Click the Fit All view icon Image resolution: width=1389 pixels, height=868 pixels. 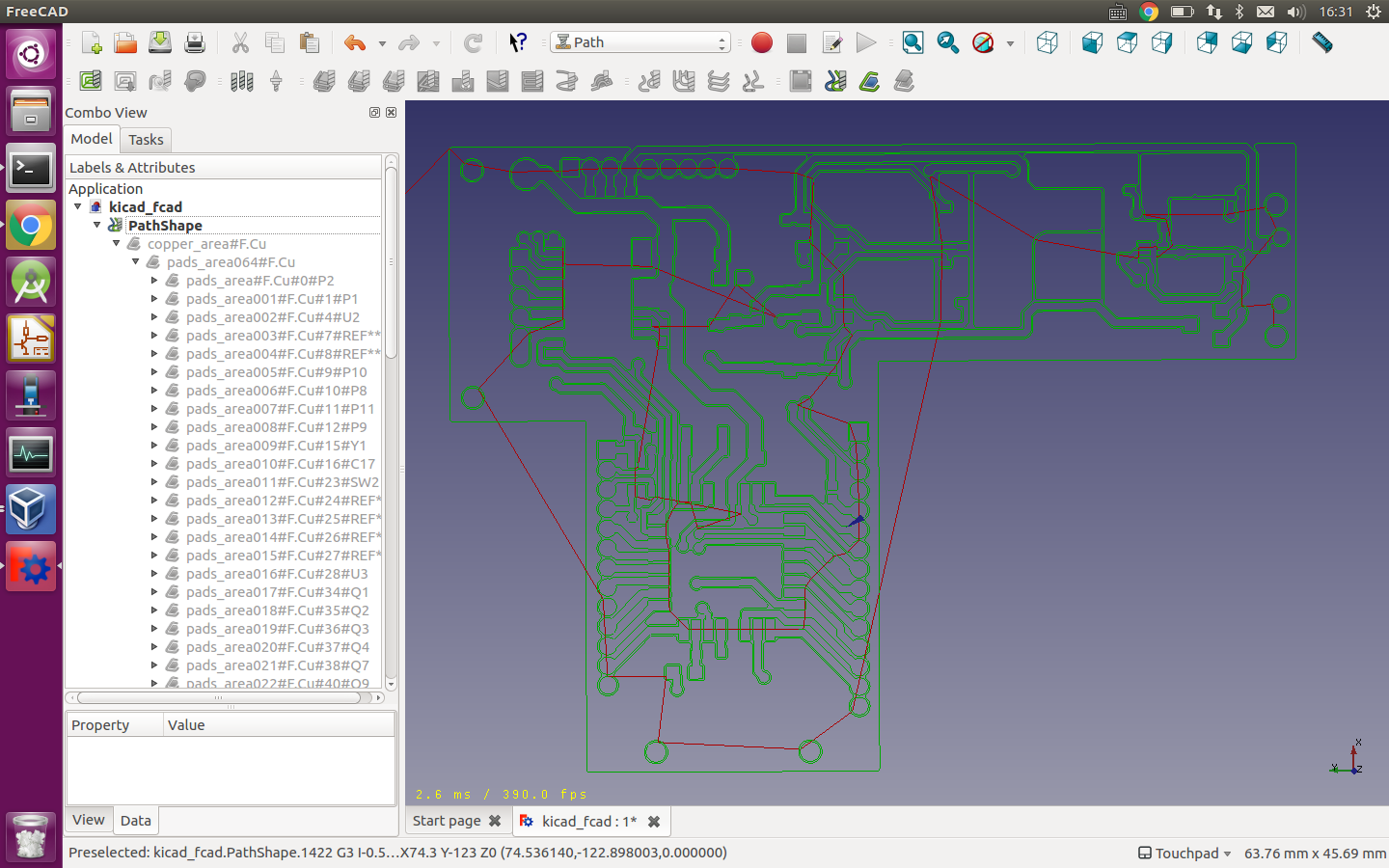click(x=912, y=42)
